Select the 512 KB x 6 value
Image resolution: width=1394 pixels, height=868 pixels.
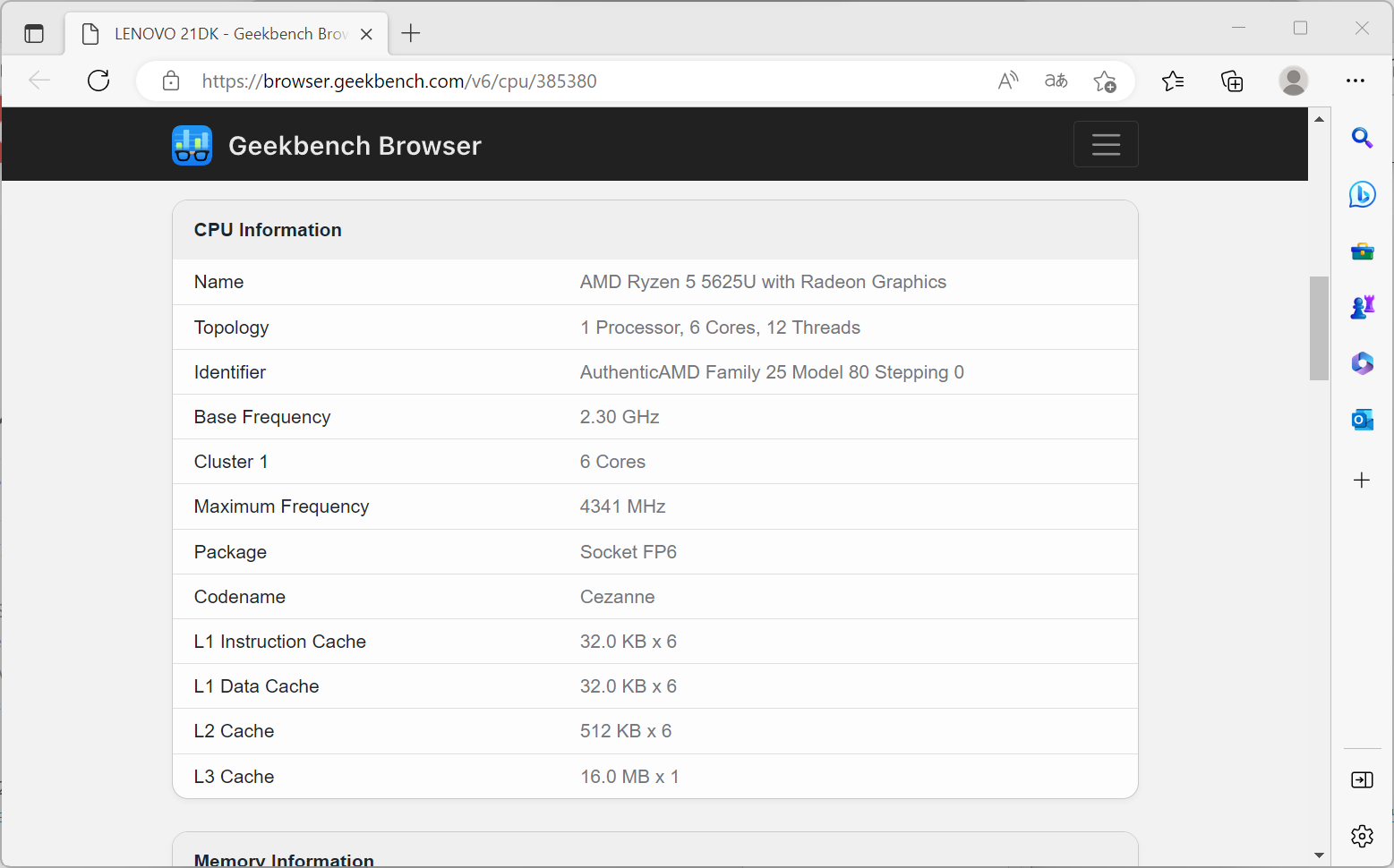(x=625, y=731)
